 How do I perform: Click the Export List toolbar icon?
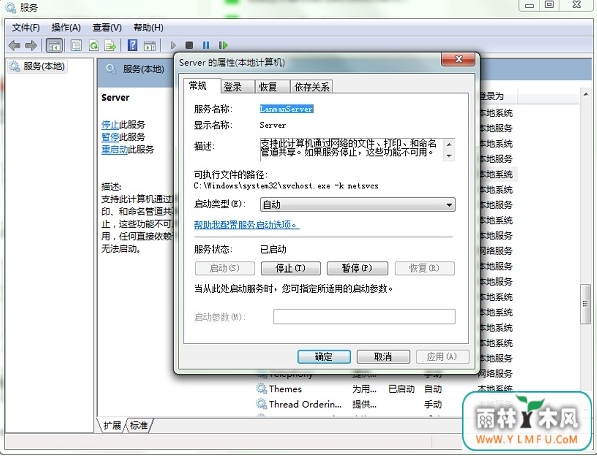coord(110,46)
